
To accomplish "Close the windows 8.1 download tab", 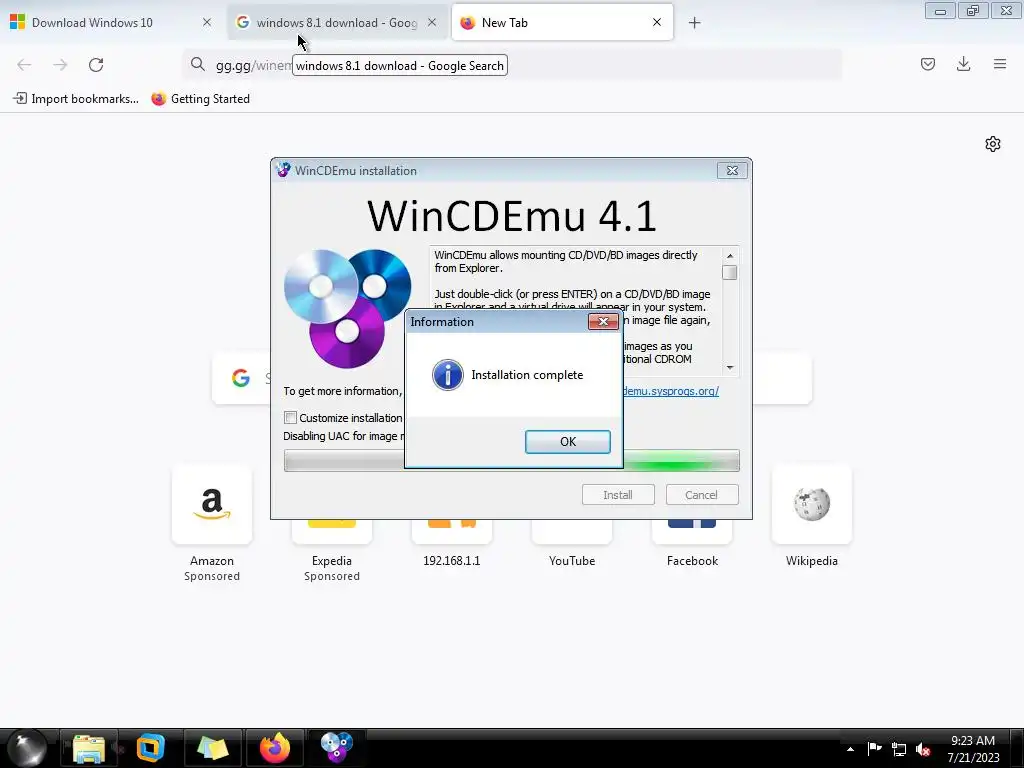I will pos(432,22).
